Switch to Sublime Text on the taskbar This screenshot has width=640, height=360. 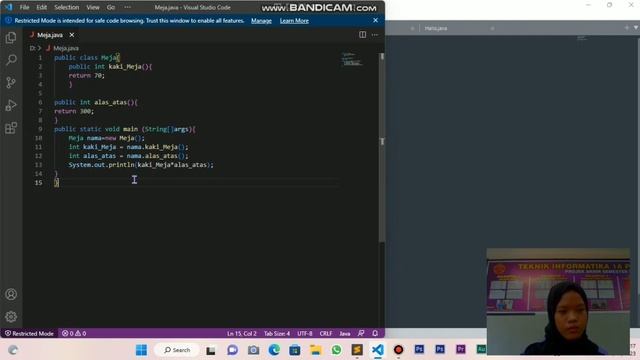(357, 350)
